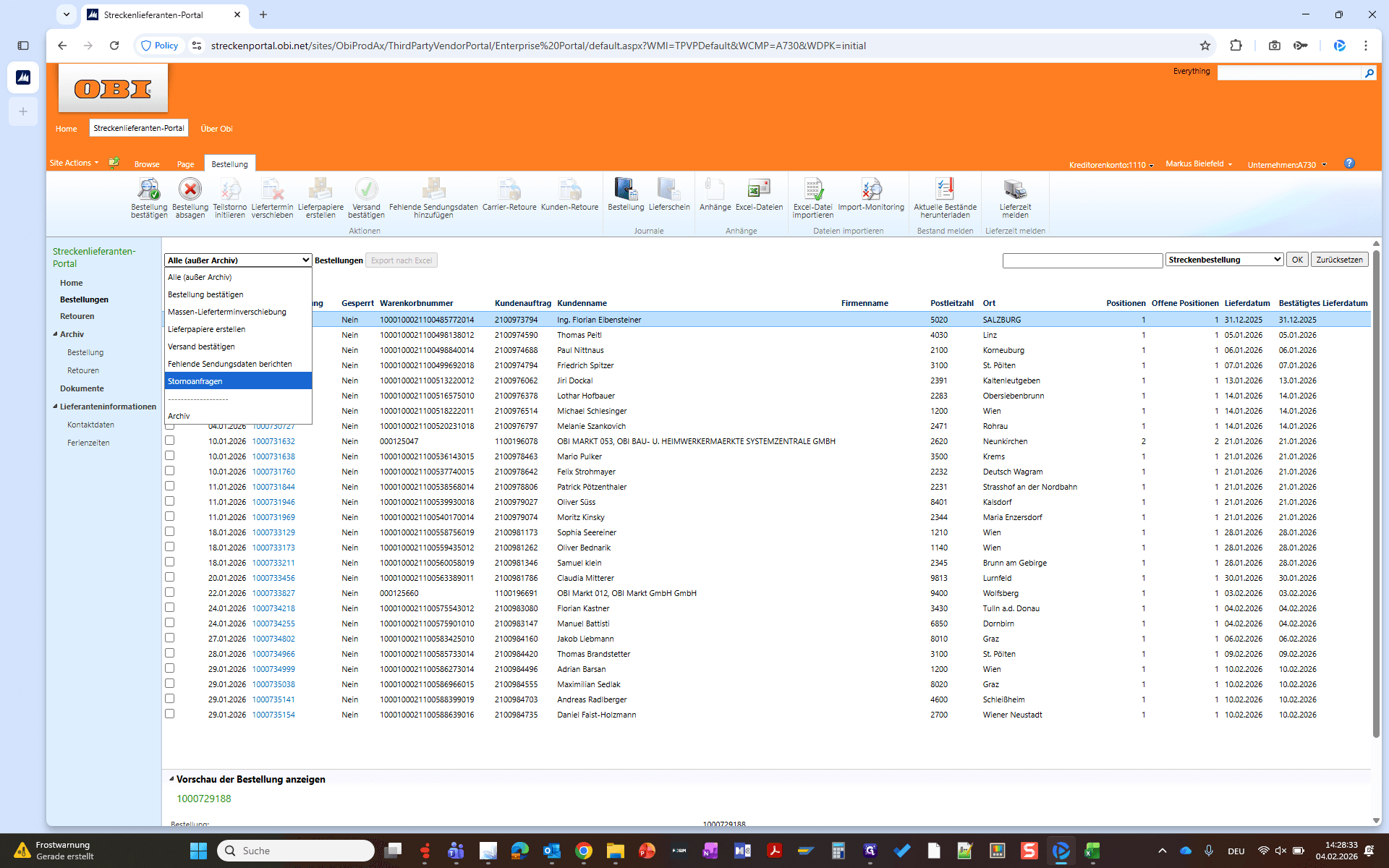
Task: Open Kontaktdaten in the sidebar
Action: click(90, 425)
